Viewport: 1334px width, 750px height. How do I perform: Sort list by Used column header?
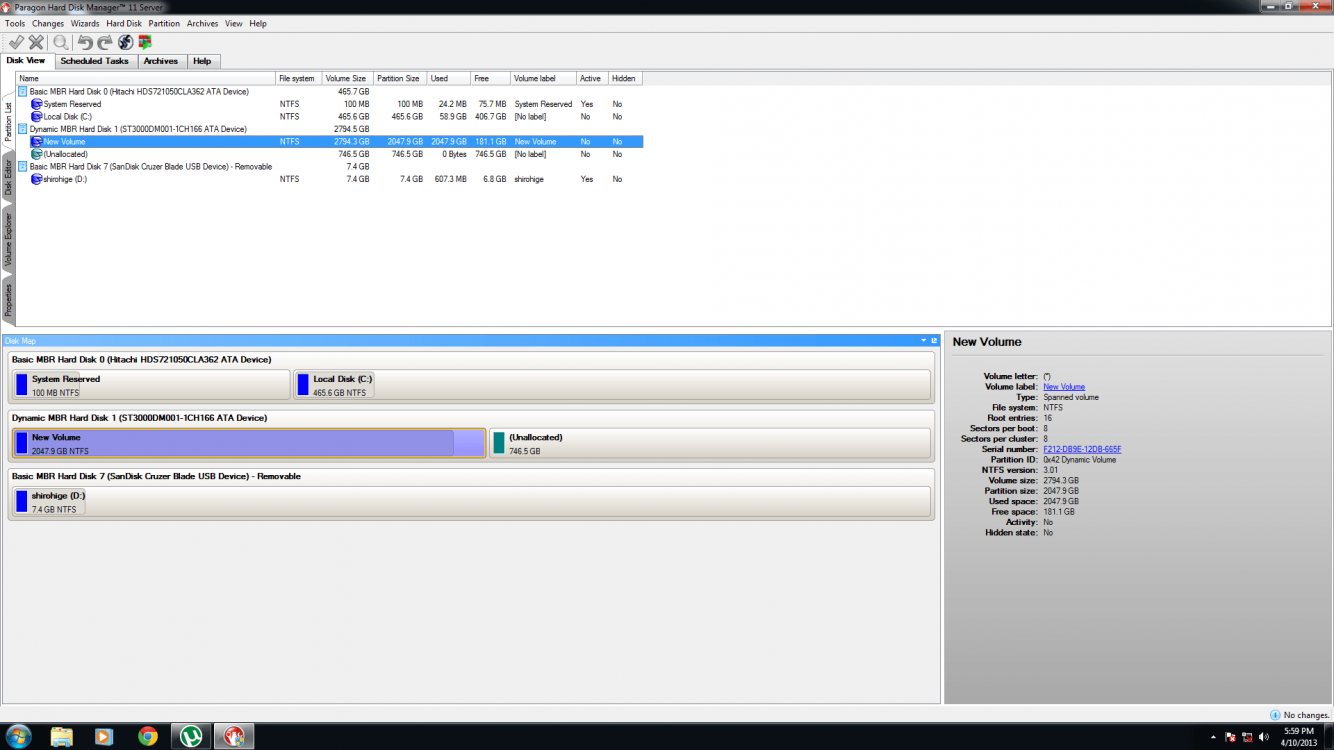pyautogui.click(x=448, y=78)
